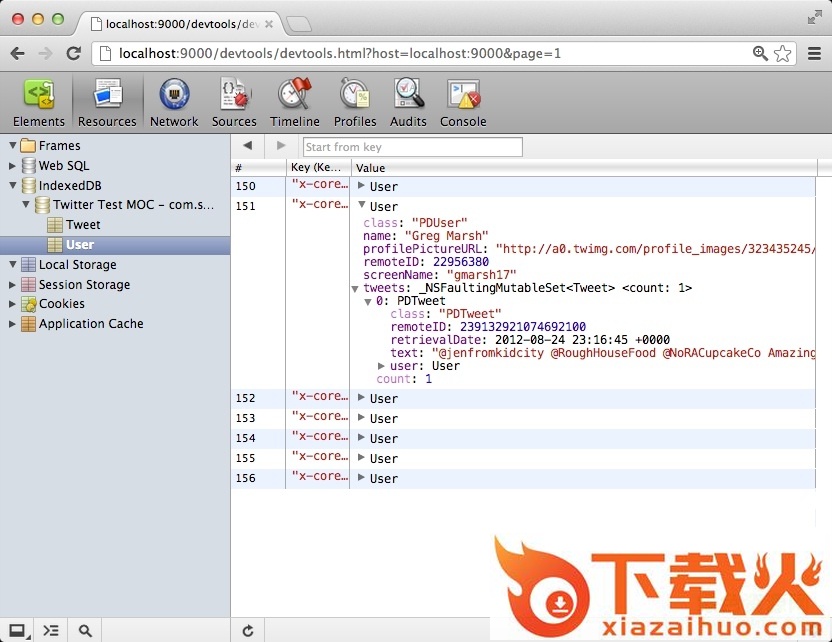
Task: Bookmark this page with the star
Action: pyautogui.click(x=783, y=54)
